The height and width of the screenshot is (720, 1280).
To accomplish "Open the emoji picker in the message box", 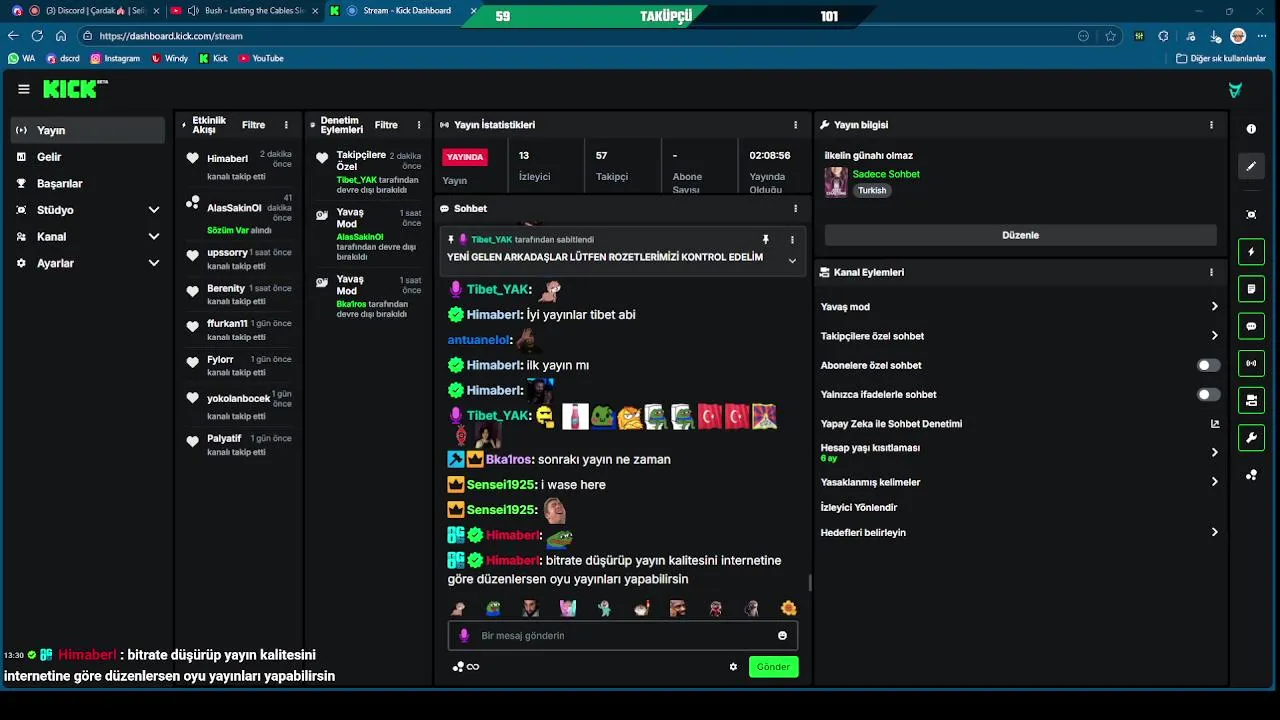I will click(x=782, y=635).
